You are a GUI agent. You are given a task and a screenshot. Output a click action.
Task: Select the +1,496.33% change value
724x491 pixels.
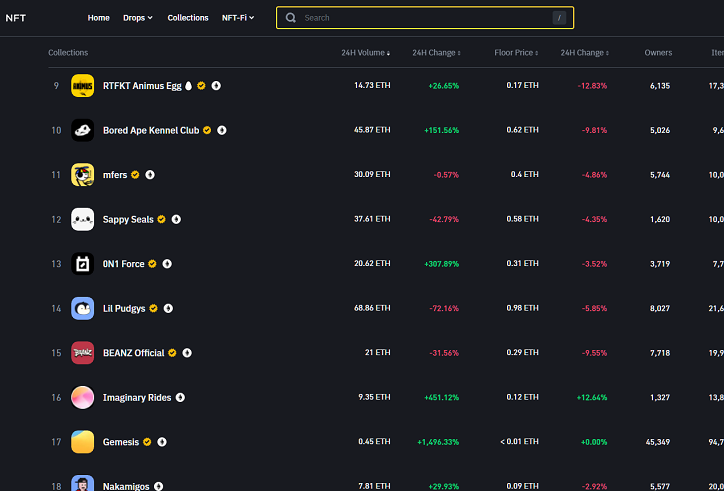pyautogui.click(x=438, y=442)
